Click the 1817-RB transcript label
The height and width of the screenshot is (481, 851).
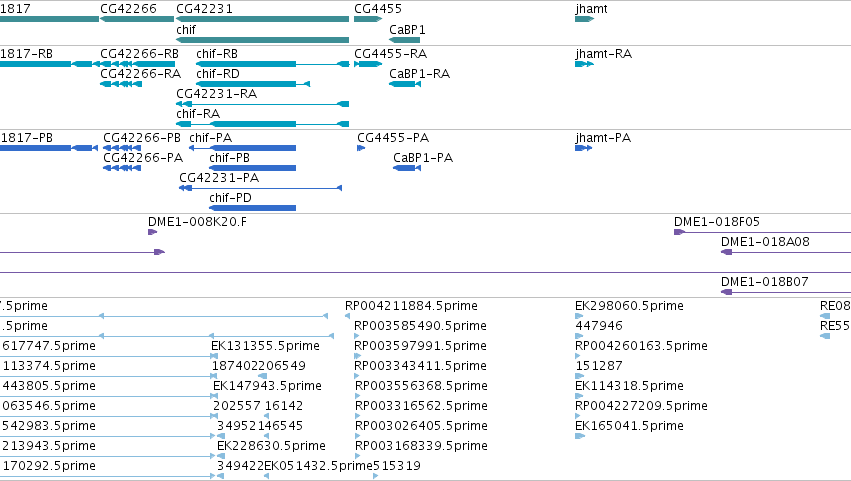coord(27,54)
